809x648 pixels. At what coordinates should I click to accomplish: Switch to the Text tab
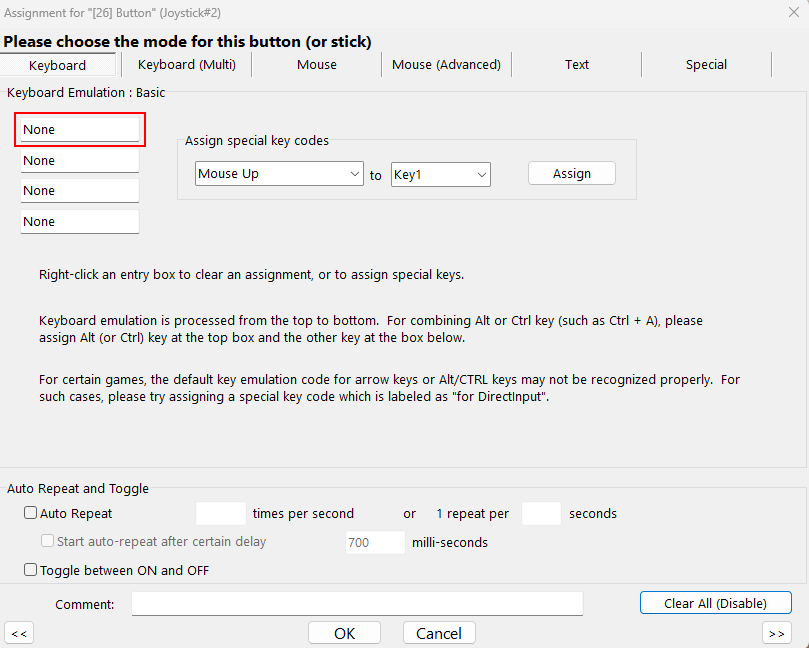point(576,64)
